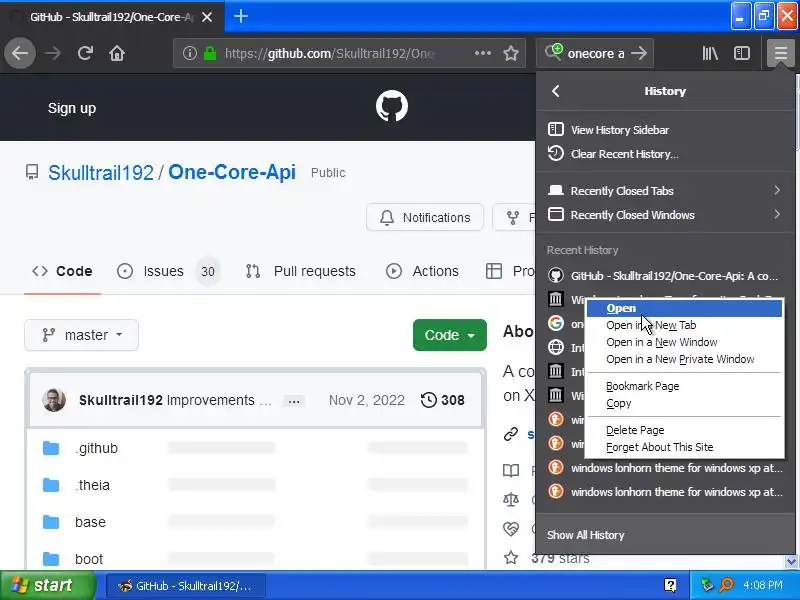Open the base folder name
Image resolution: width=800 pixels, height=600 pixels.
pos(90,522)
